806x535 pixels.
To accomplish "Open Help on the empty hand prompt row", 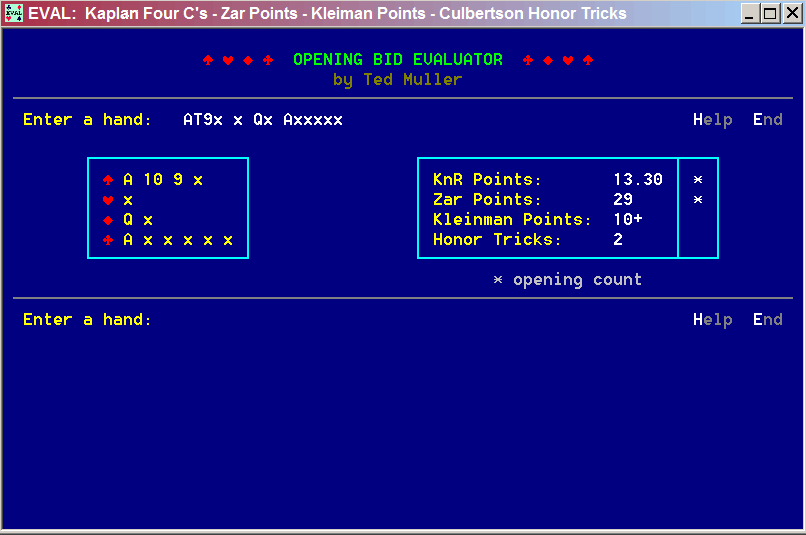I will click(712, 320).
